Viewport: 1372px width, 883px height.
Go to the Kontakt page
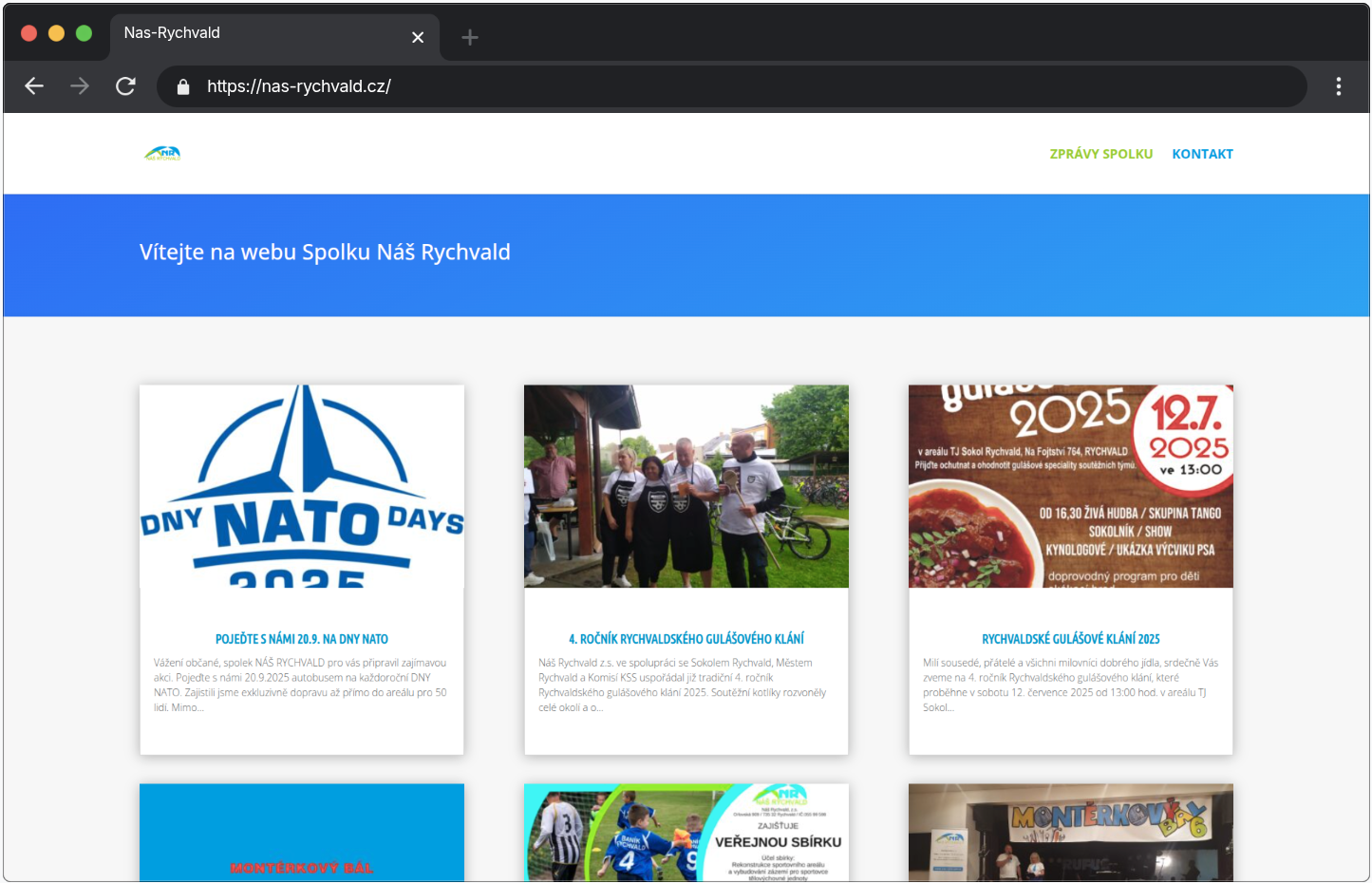click(1202, 154)
